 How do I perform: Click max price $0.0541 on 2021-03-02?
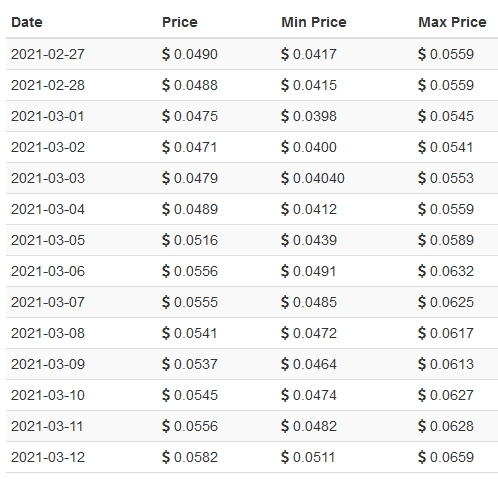tap(445, 147)
